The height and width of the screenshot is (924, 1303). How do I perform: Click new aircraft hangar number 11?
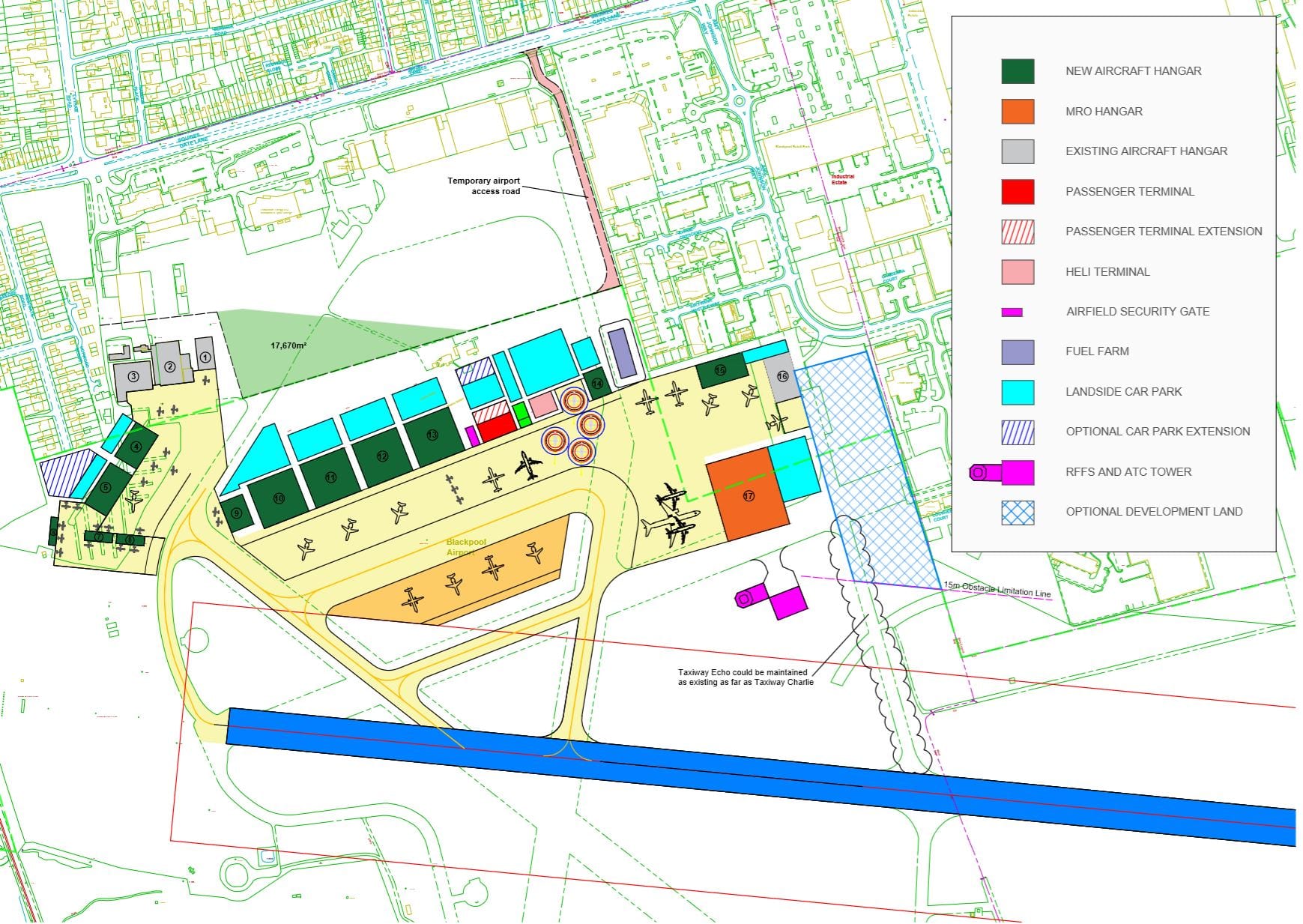pyautogui.click(x=330, y=477)
